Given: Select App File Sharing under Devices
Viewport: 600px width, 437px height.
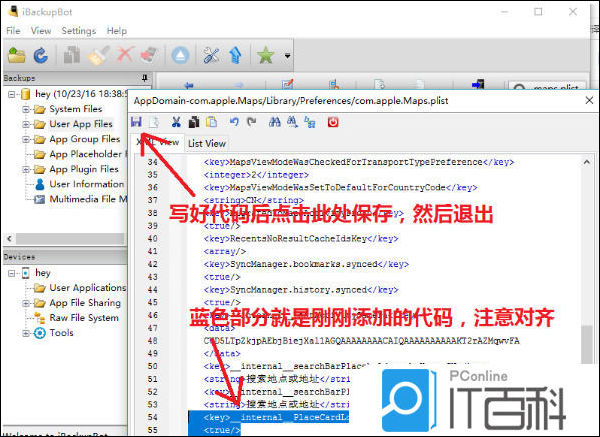Looking at the screenshot, I should (x=85, y=303).
